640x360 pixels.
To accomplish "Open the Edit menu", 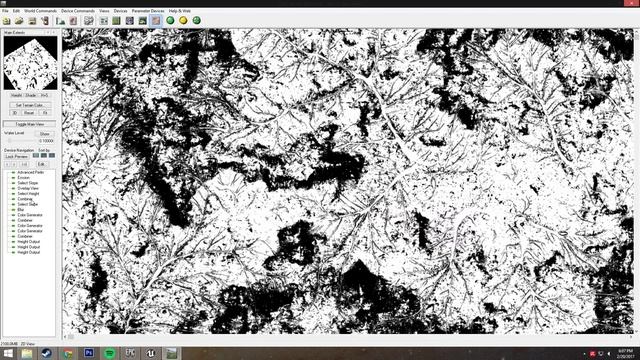I will [x=16, y=11].
